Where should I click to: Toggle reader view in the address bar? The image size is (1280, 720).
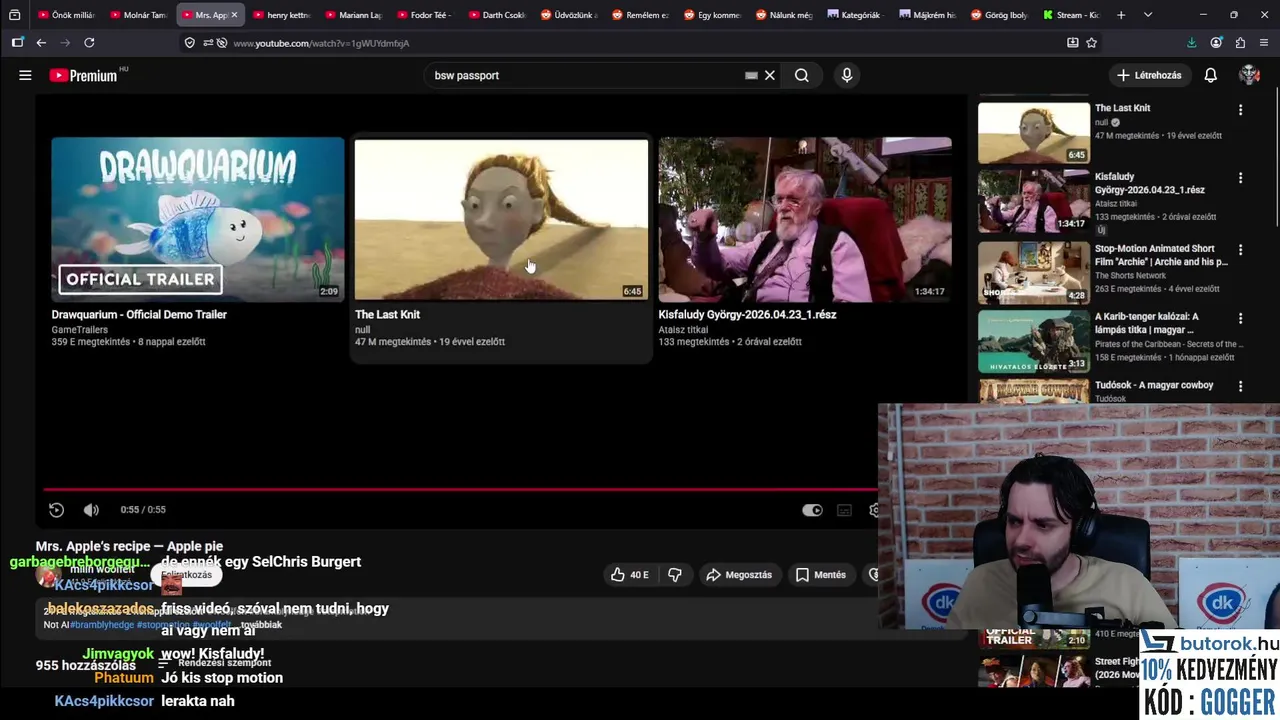[x=1072, y=43]
